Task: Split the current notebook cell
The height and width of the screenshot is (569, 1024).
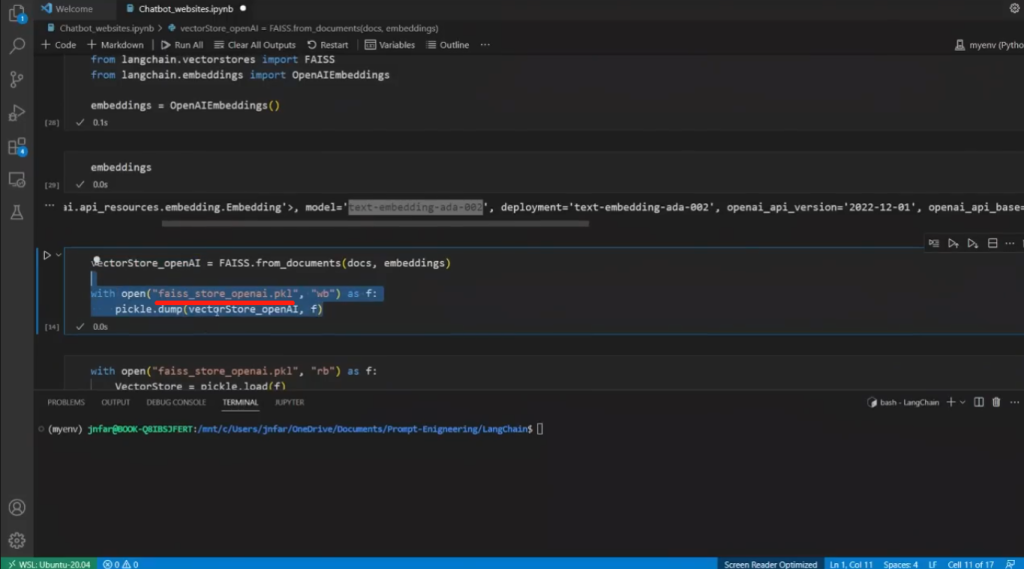Action: [x=992, y=243]
